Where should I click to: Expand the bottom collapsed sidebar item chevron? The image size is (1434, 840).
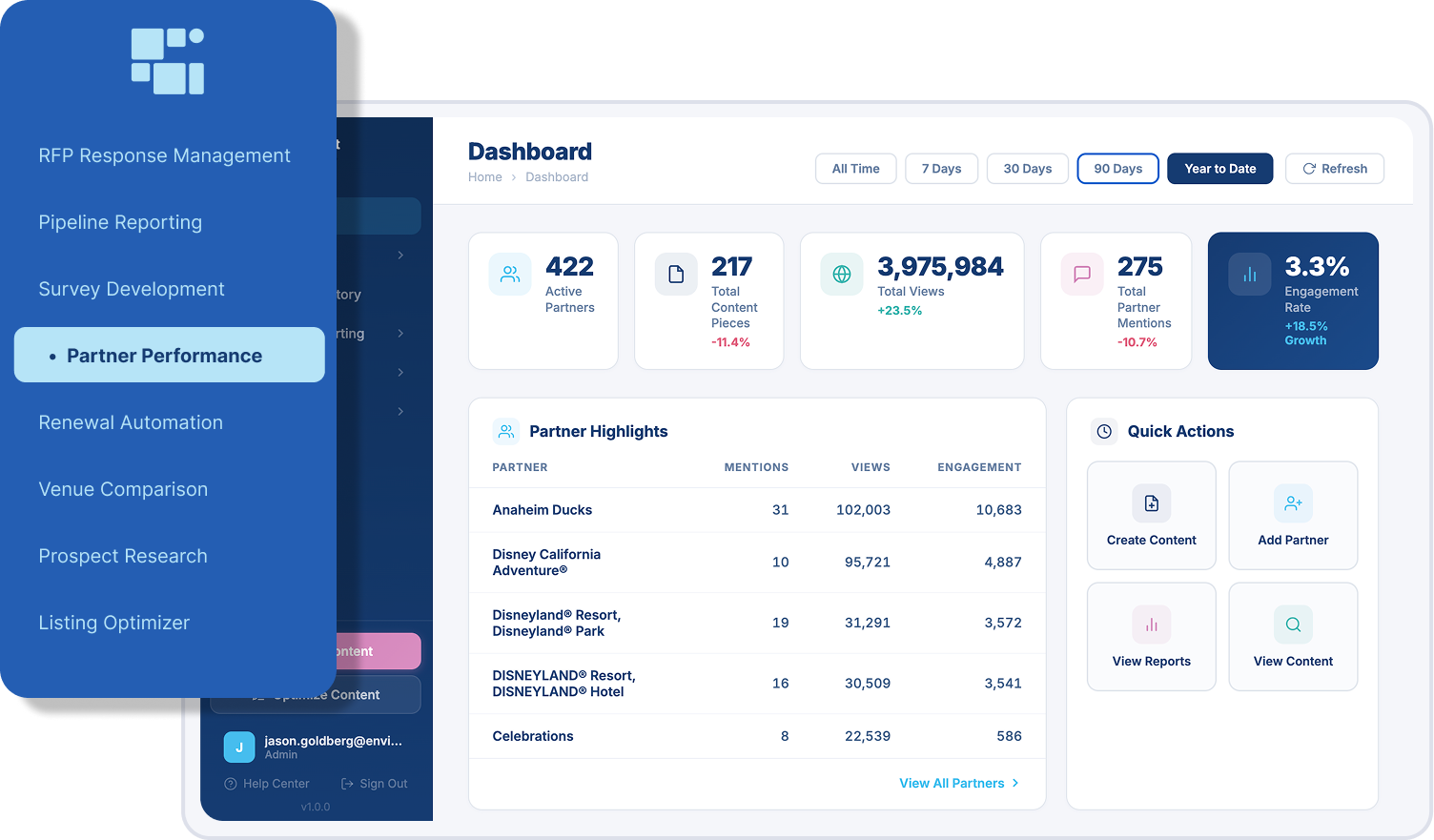[400, 411]
